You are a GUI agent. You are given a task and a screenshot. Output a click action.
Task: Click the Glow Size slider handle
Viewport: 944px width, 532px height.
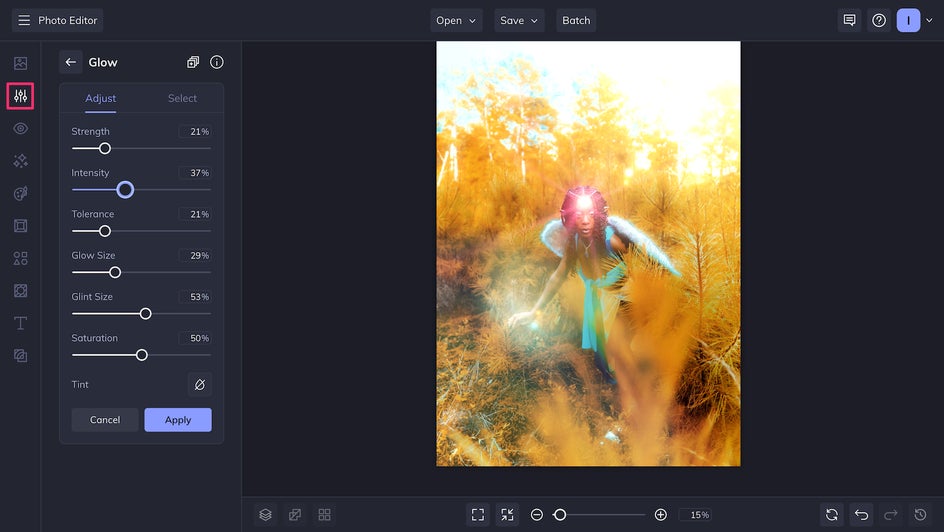point(115,273)
